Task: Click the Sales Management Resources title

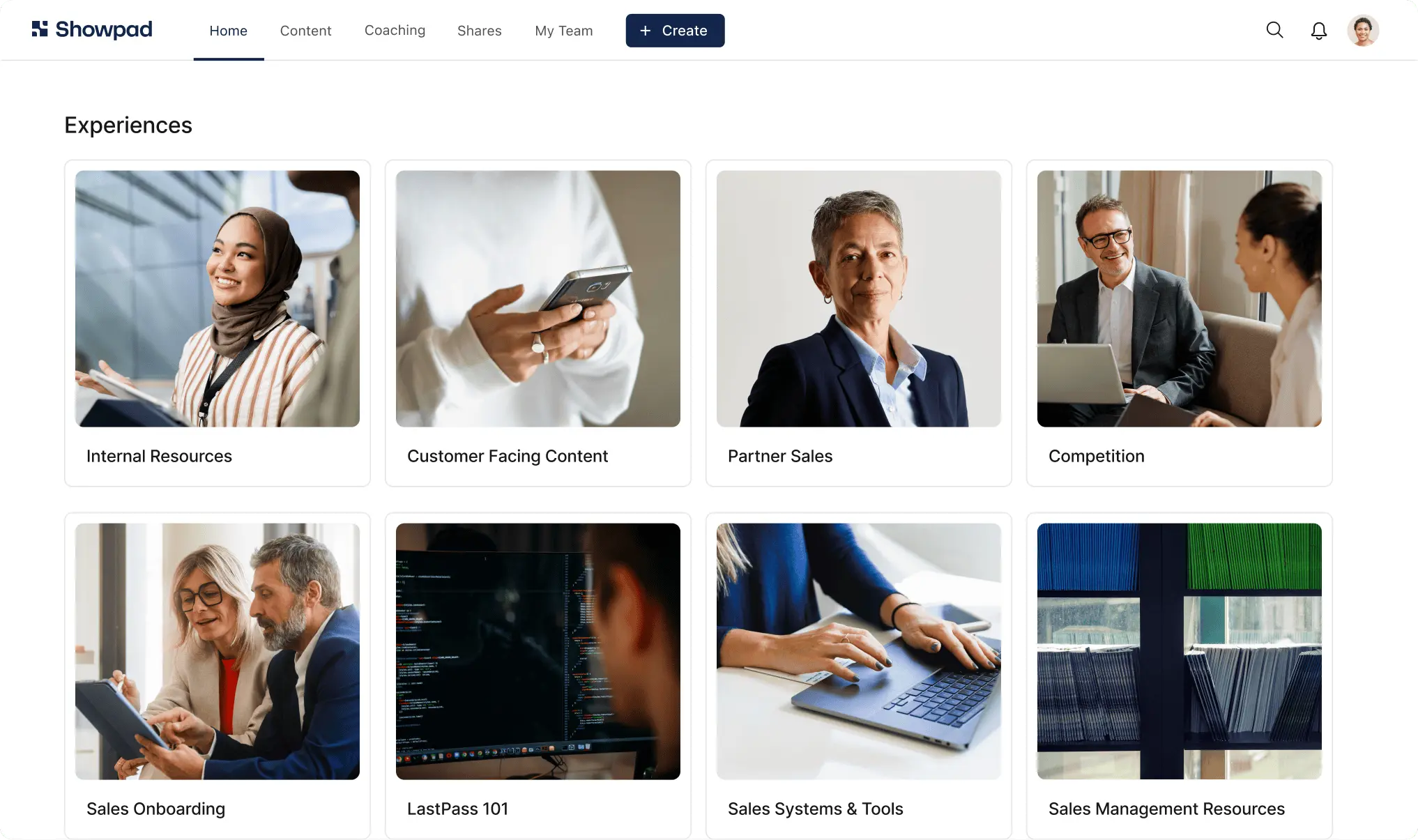Action: pos(1166,809)
